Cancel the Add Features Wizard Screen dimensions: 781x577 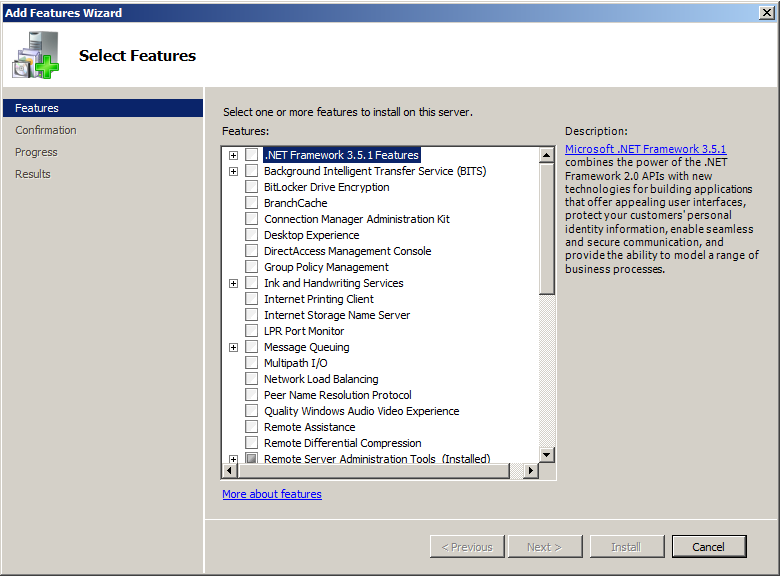(709, 547)
